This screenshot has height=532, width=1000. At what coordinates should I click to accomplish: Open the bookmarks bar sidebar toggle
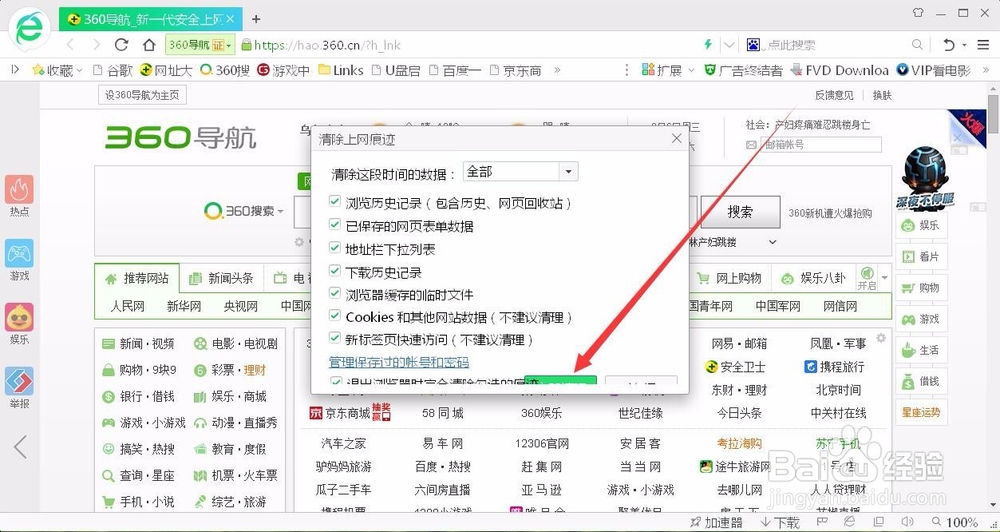(15, 69)
